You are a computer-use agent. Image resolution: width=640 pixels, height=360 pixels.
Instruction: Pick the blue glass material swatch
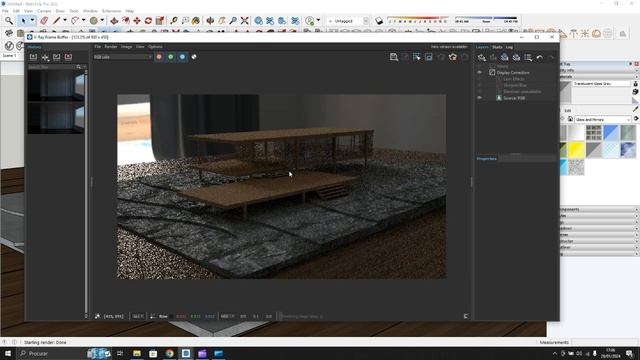tap(611, 133)
